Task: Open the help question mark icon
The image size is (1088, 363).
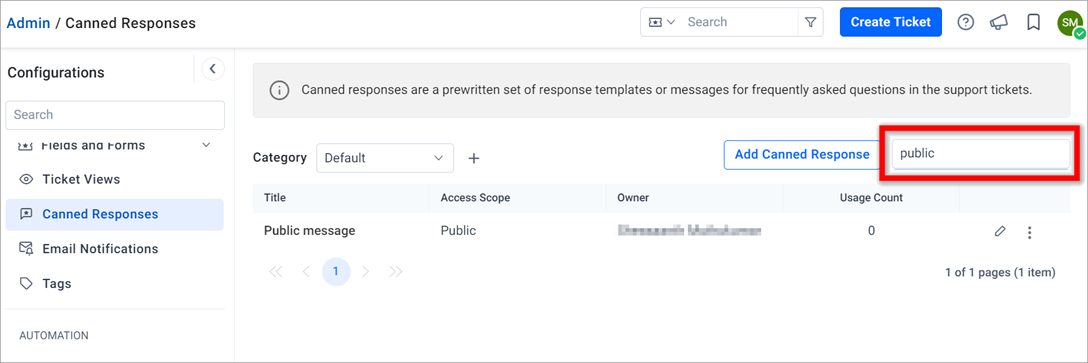Action: 965,22
